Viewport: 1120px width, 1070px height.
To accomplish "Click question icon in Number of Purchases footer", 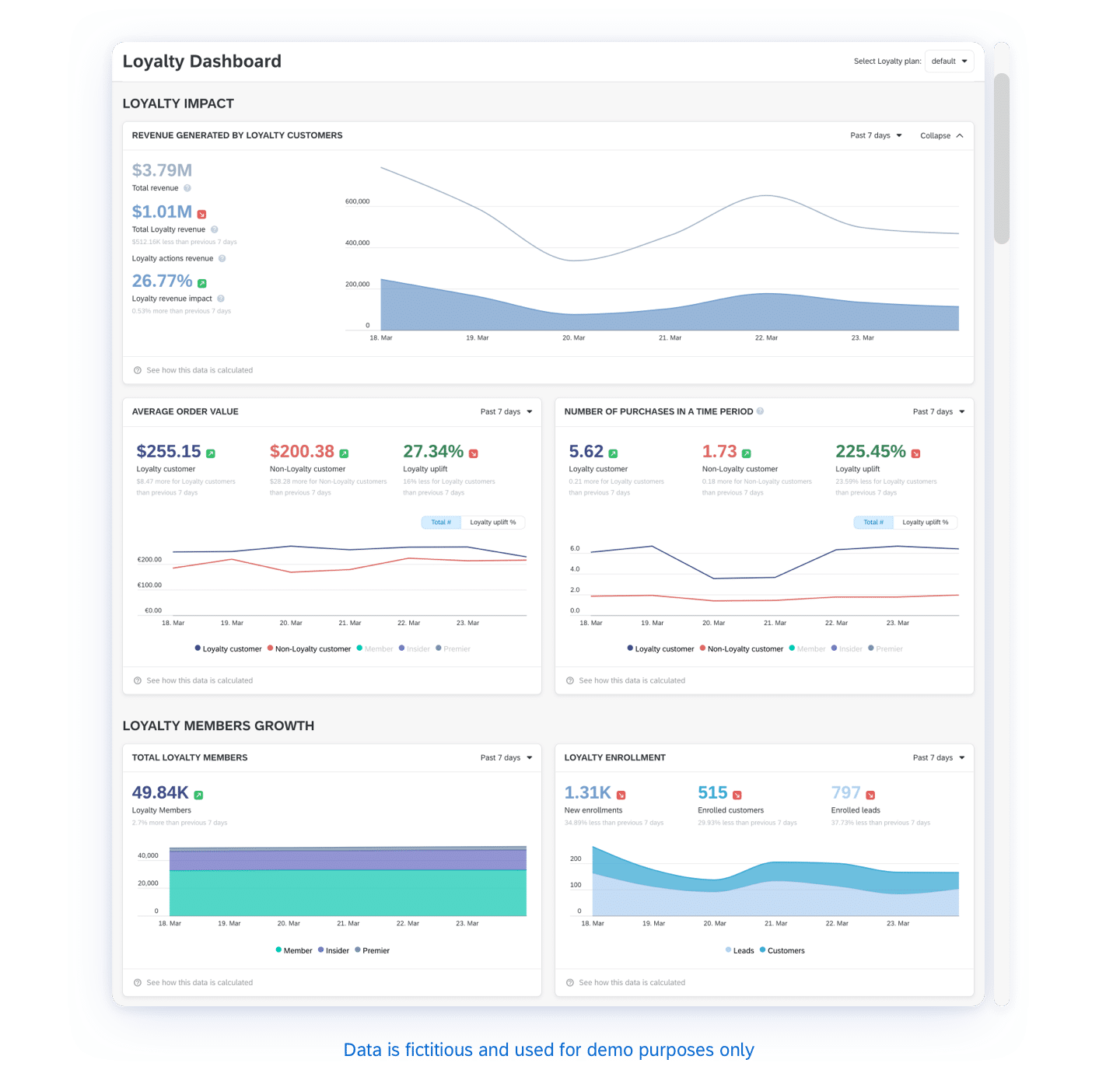I will 570,680.
